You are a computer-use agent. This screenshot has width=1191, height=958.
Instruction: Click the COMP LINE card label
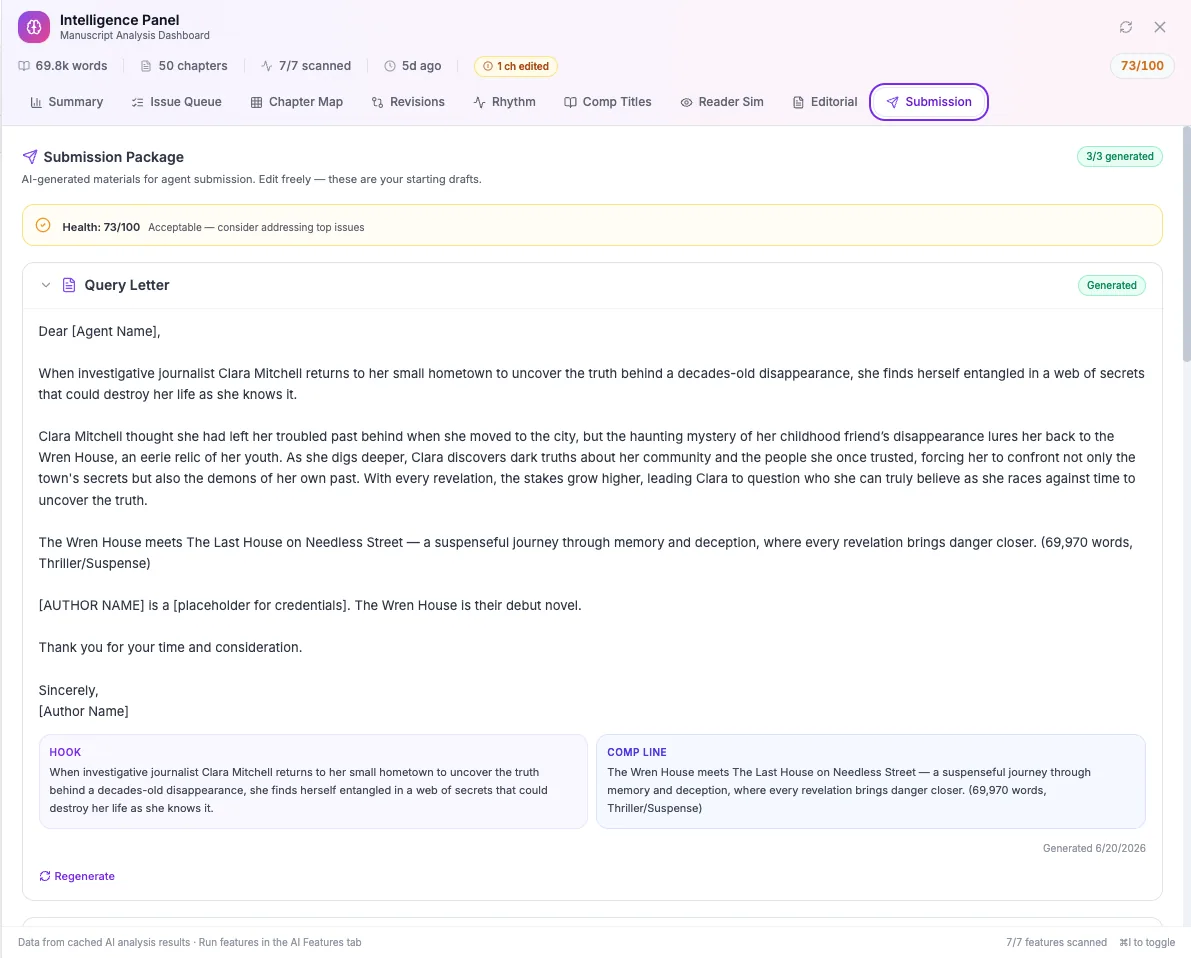(x=637, y=752)
